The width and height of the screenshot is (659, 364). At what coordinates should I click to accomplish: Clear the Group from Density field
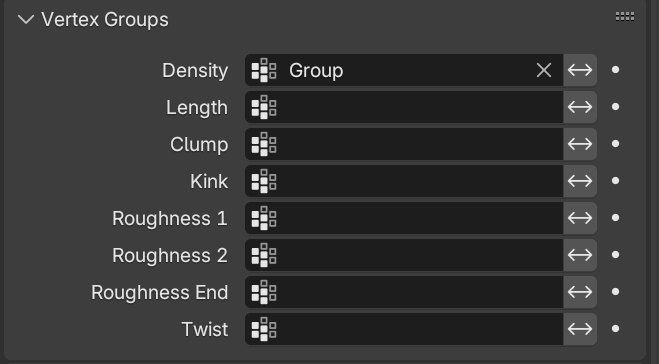point(544,70)
